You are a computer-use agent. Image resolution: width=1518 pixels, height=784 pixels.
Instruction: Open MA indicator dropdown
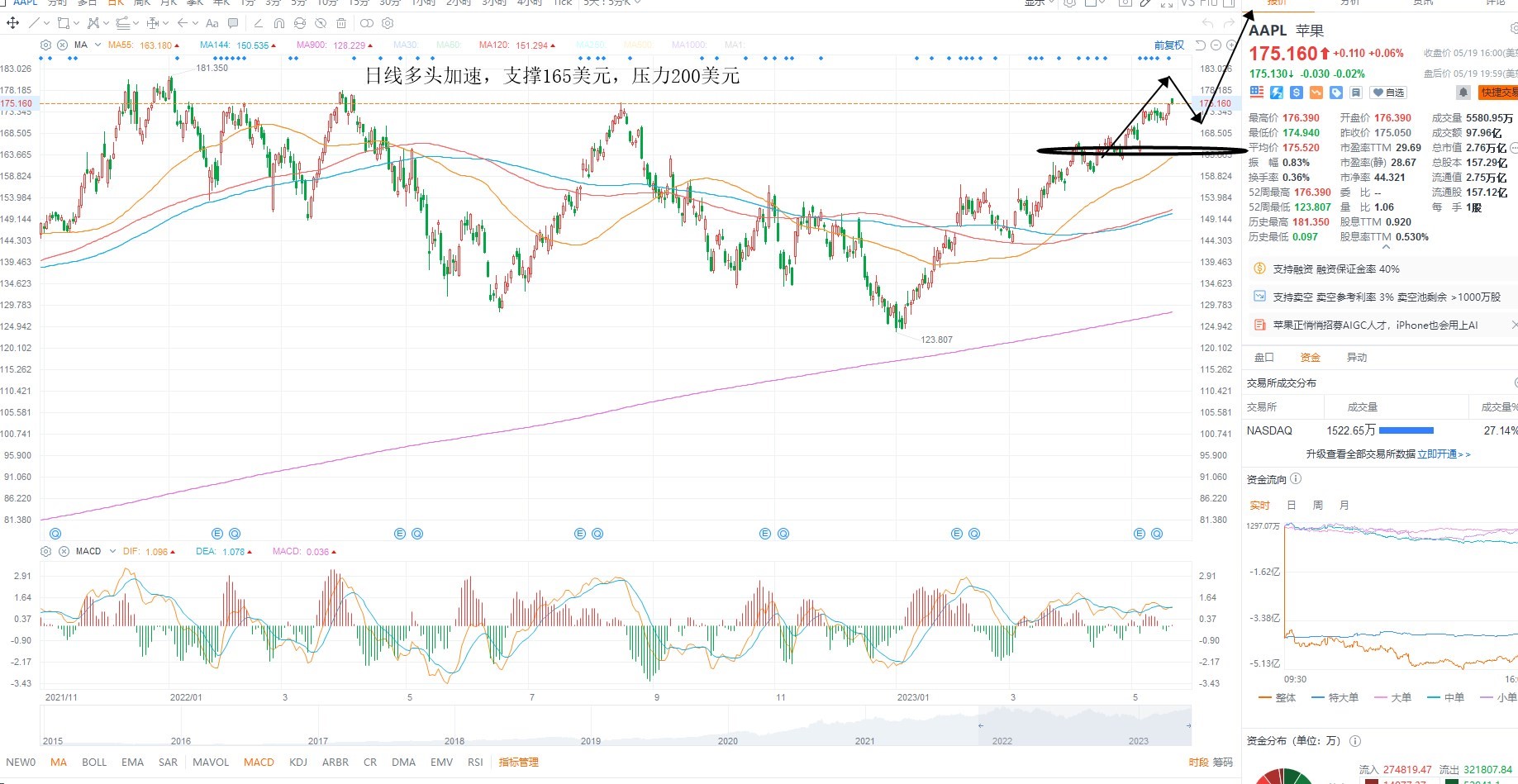98,45
